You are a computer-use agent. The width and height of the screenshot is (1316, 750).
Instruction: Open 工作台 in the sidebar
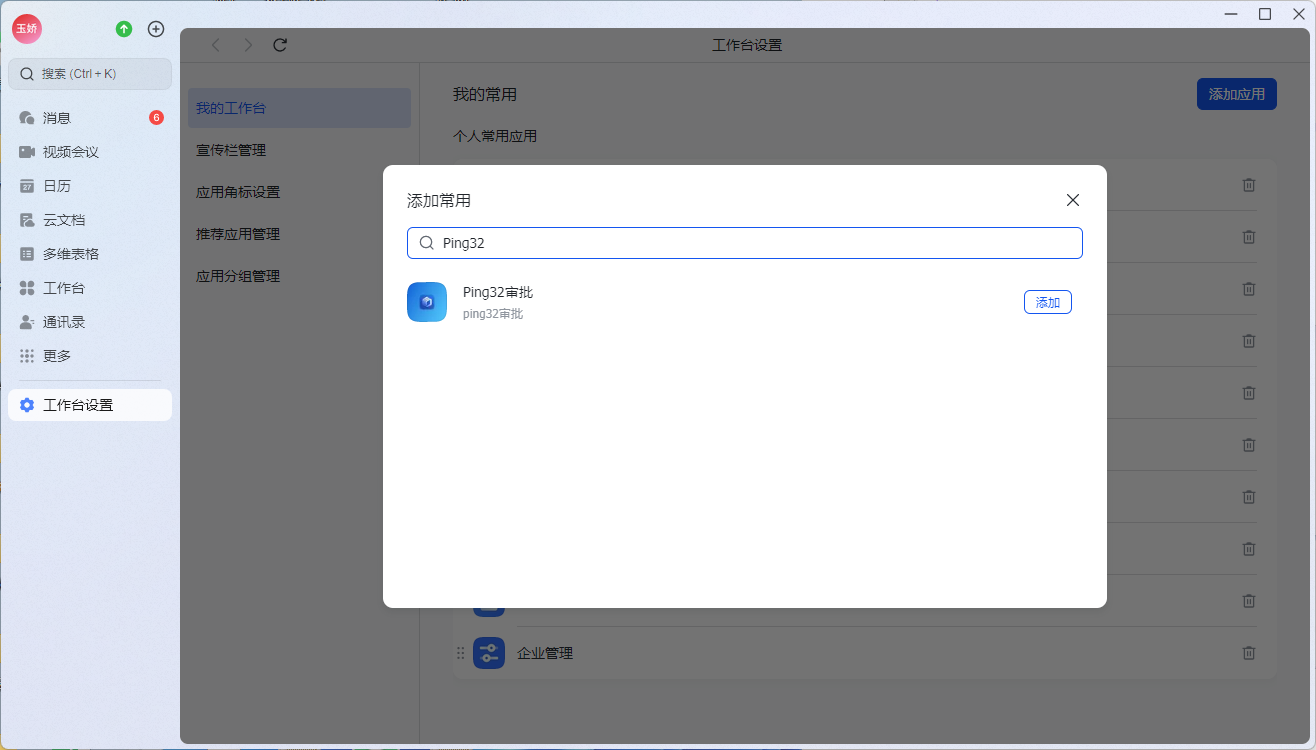tap(90, 288)
